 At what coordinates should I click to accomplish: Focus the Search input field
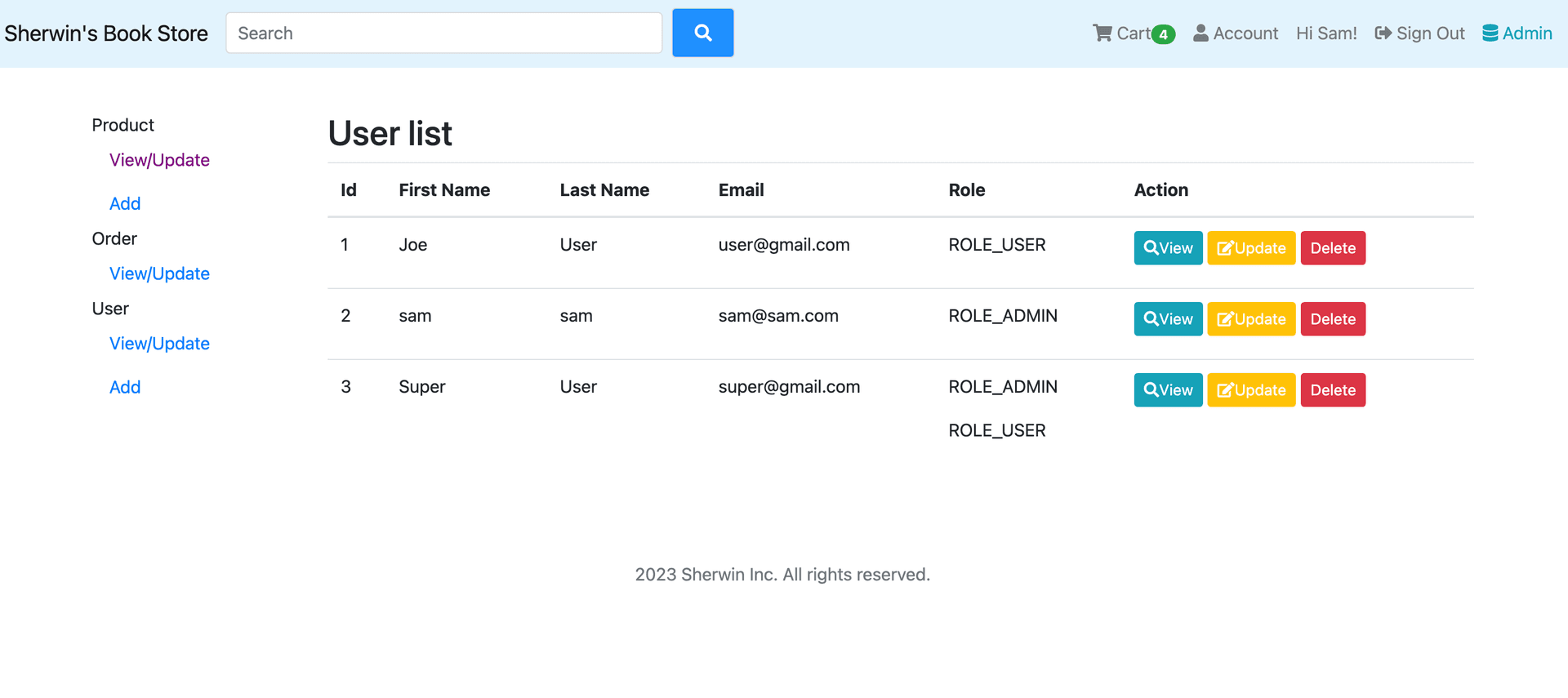[443, 33]
